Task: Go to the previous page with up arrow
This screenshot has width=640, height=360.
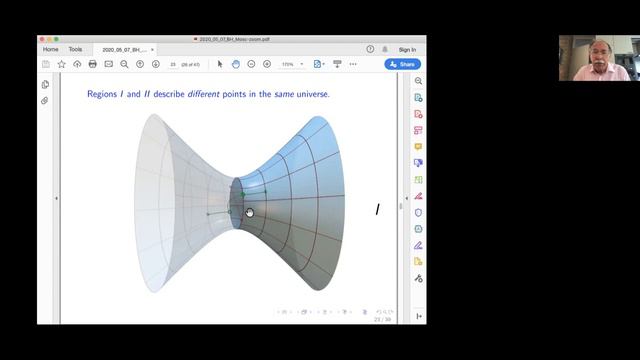Action: (140, 64)
